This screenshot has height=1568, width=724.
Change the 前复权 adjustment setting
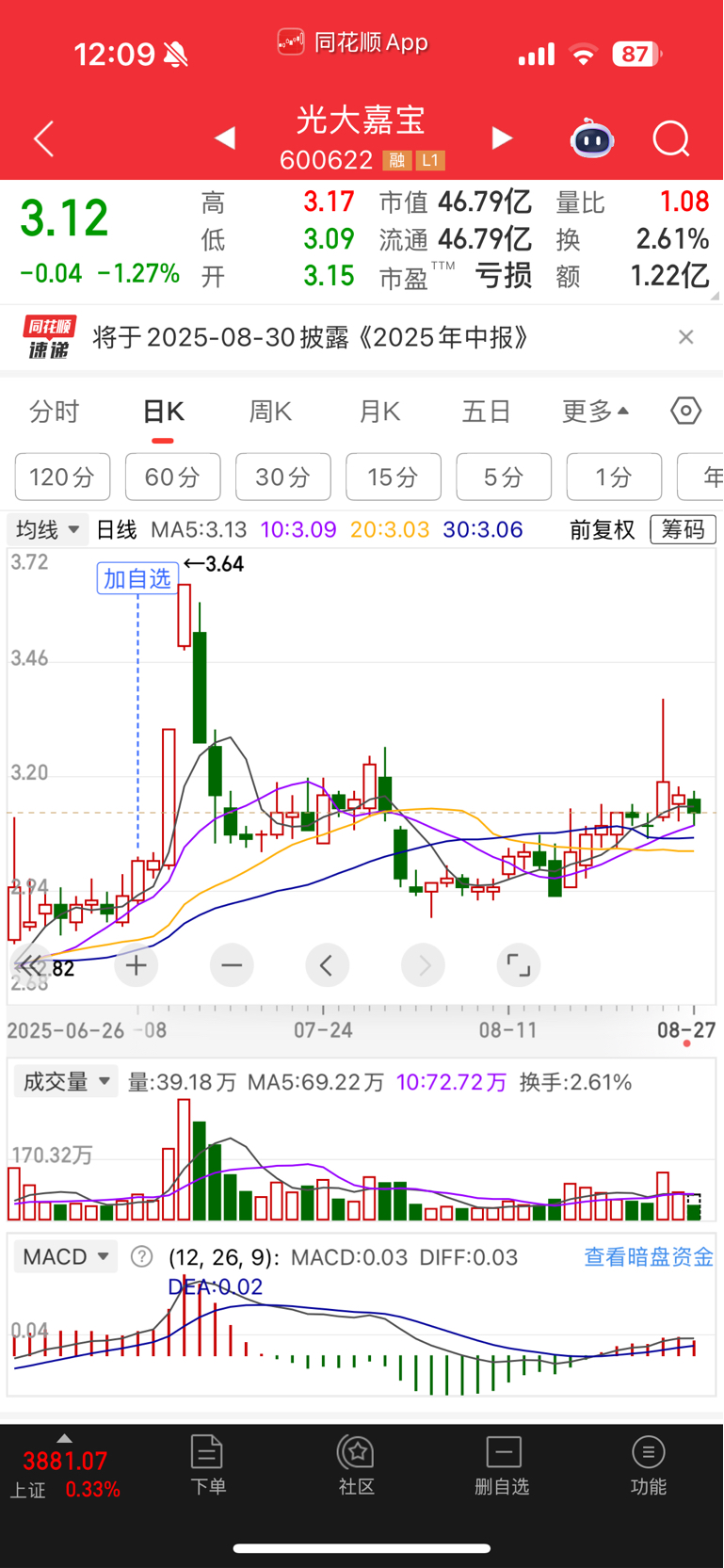(x=603, y=529)
